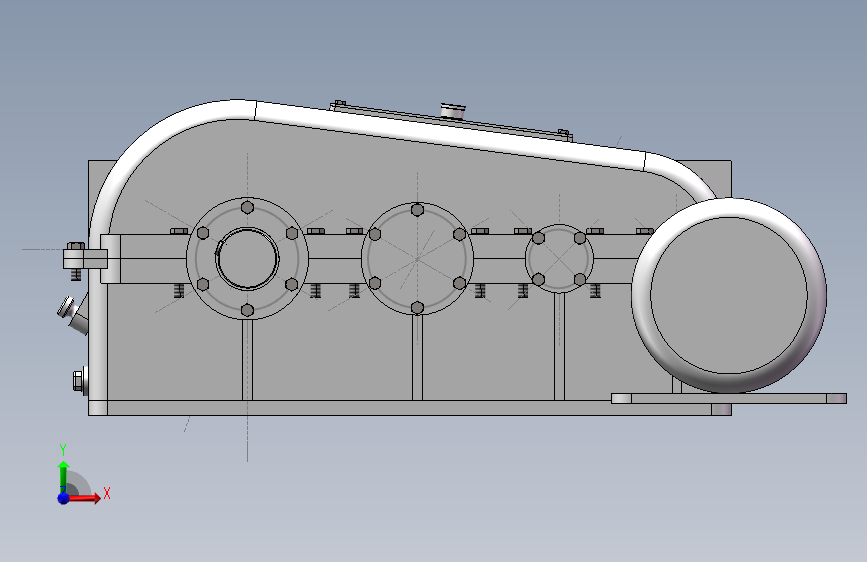
Task: Select the vertical rib below the left bearing cover
Action: pos(247,360)
